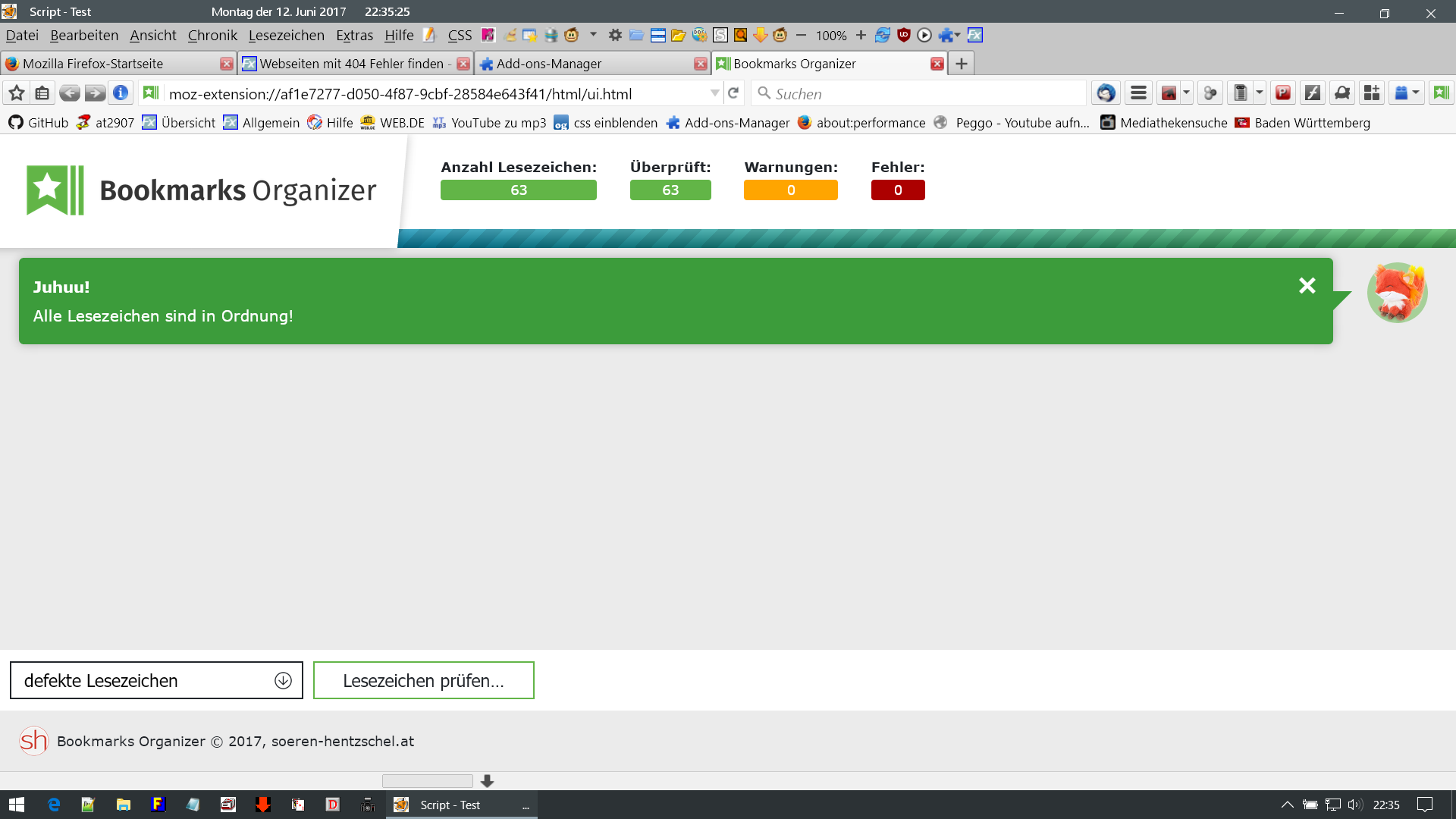This screenshot has width=1456, height=819.
Task: Open the defekte Lesezeichen dropdown
Action: [156, 680]
